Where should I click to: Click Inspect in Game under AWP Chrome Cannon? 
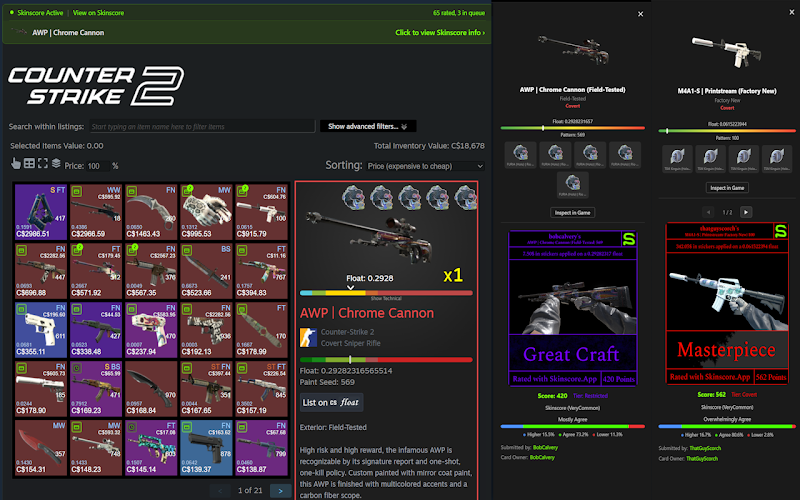pos(572,212)
